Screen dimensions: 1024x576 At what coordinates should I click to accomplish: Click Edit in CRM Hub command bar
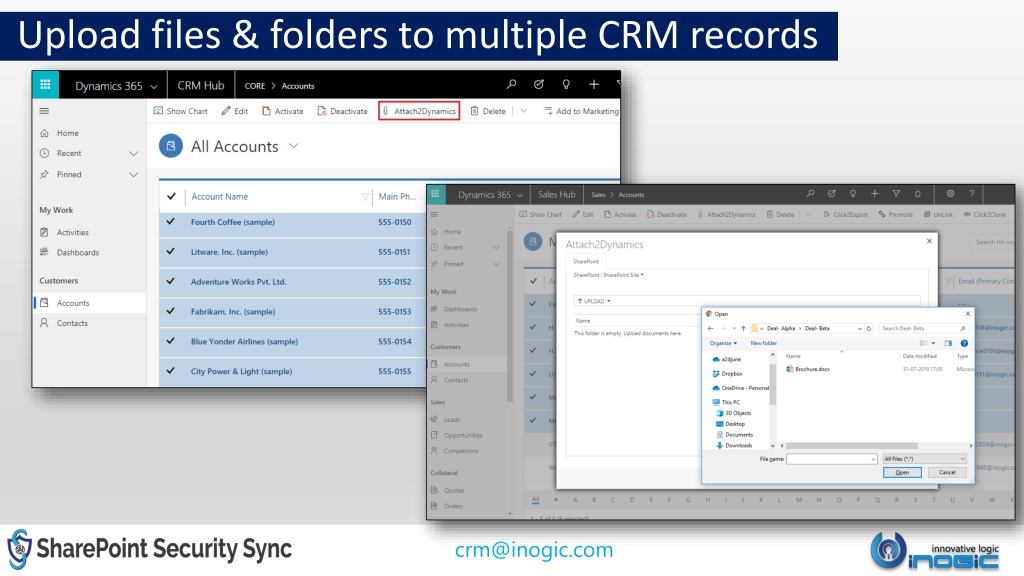[234, 111]
